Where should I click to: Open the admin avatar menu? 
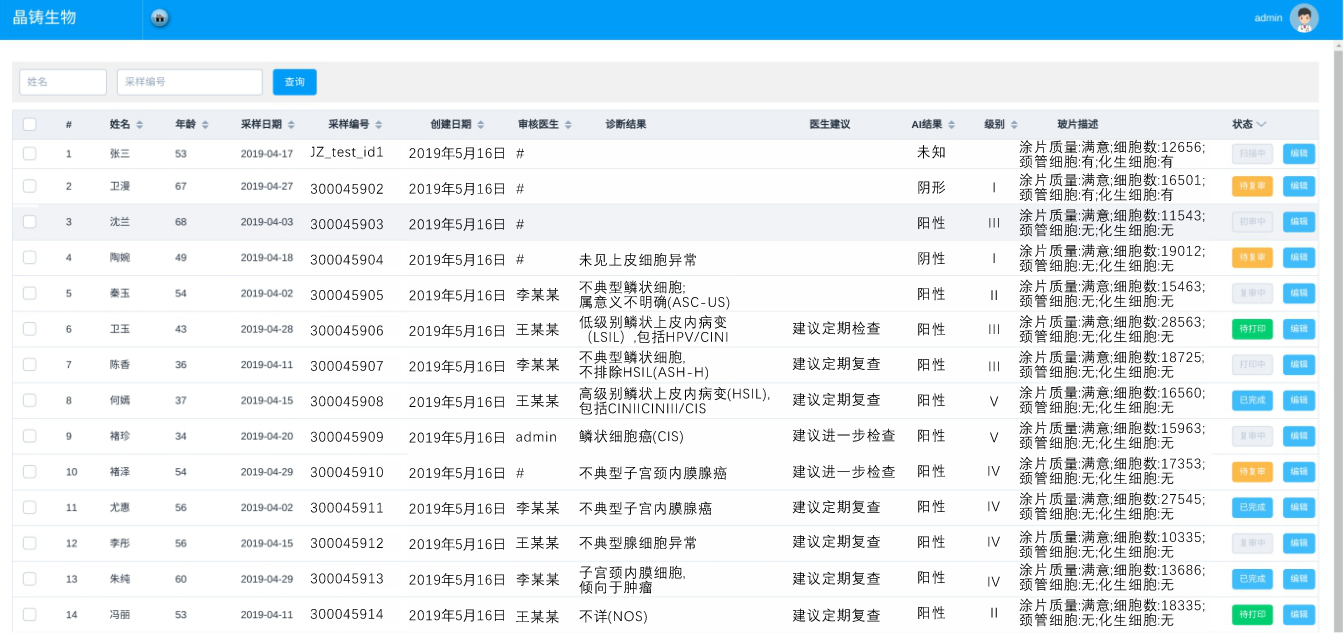[1304, 18]
